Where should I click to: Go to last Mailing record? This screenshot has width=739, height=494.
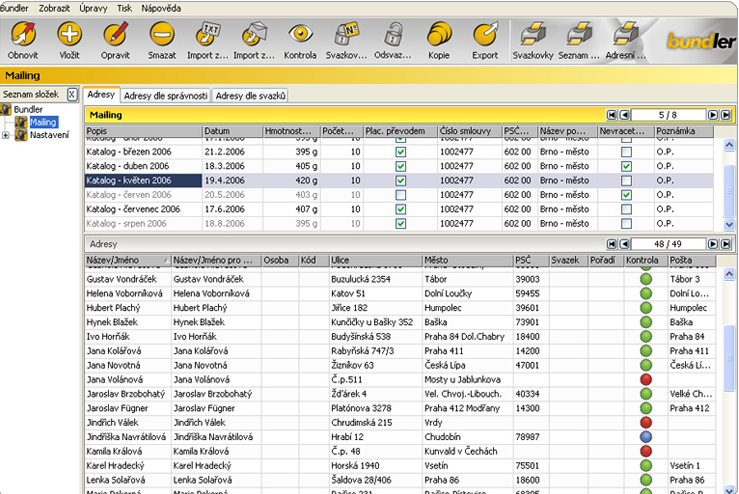725,115
